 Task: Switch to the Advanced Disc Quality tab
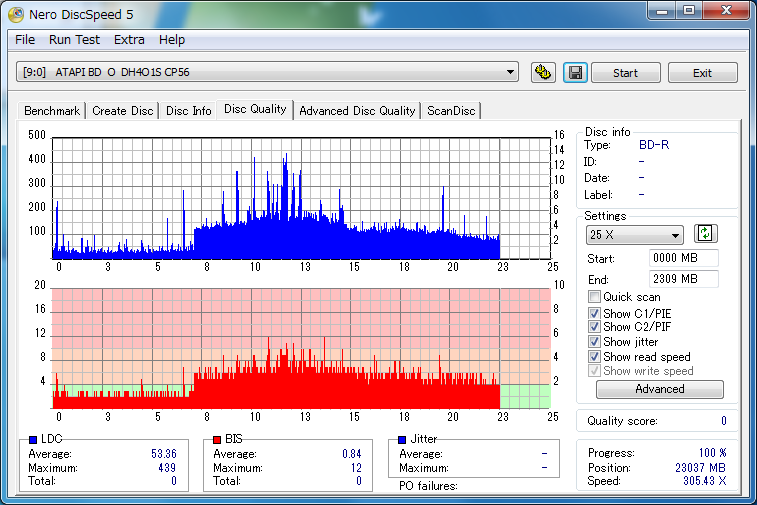tap(357, 111)
